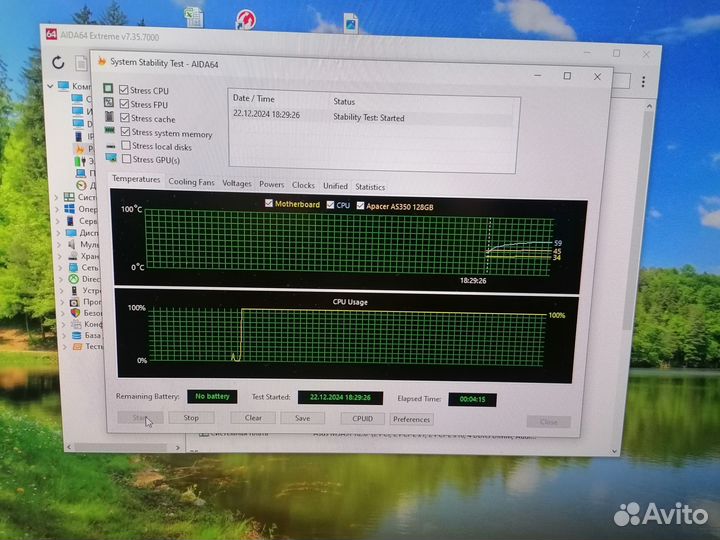Click the Clear button
Image resolution: width=720 pixels, height=540 pixels.
coord(253,418)
